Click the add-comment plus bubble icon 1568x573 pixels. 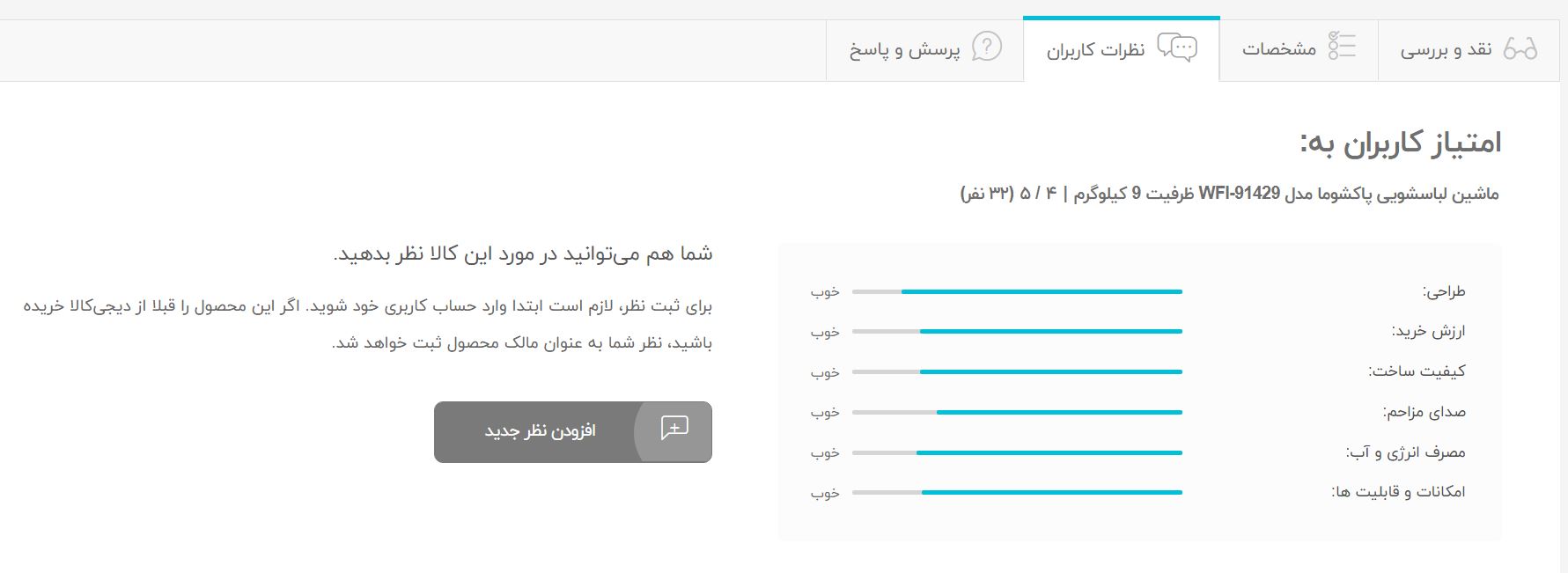point(674,428)
